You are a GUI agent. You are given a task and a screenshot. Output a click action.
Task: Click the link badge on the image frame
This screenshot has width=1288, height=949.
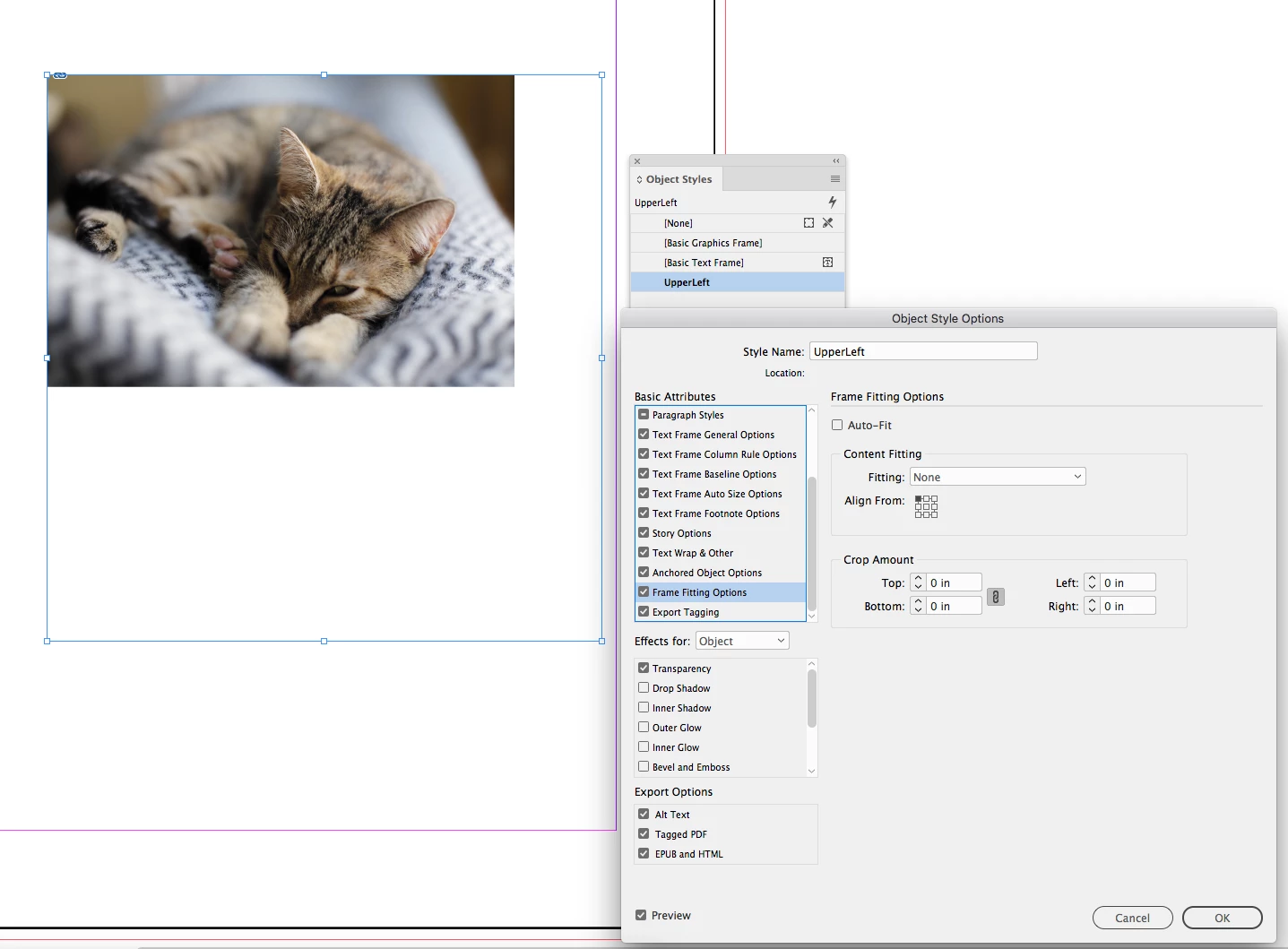(60, 75)
